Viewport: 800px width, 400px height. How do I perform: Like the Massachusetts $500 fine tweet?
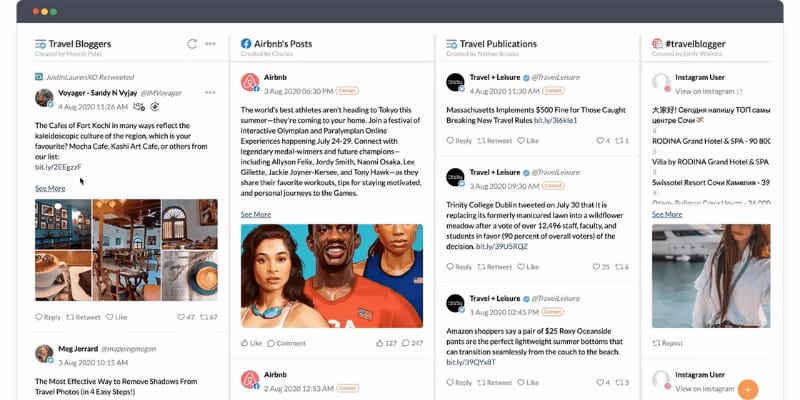coord(528,140)
